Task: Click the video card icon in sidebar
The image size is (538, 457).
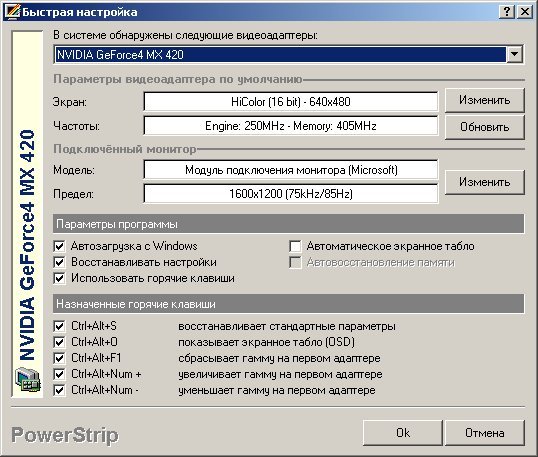Action: pos(28,379)
